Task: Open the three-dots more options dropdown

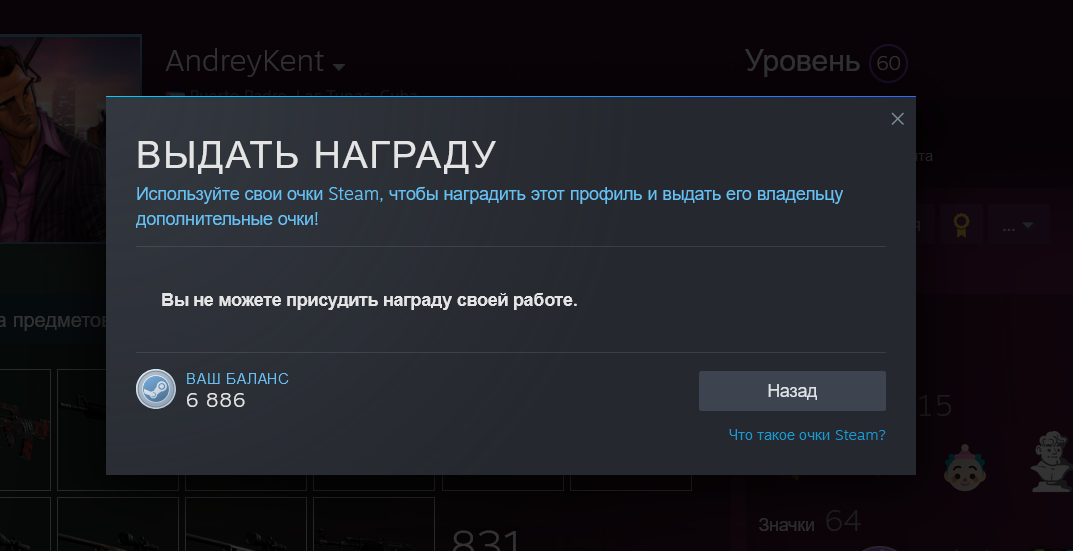Action: [1018, 225]
